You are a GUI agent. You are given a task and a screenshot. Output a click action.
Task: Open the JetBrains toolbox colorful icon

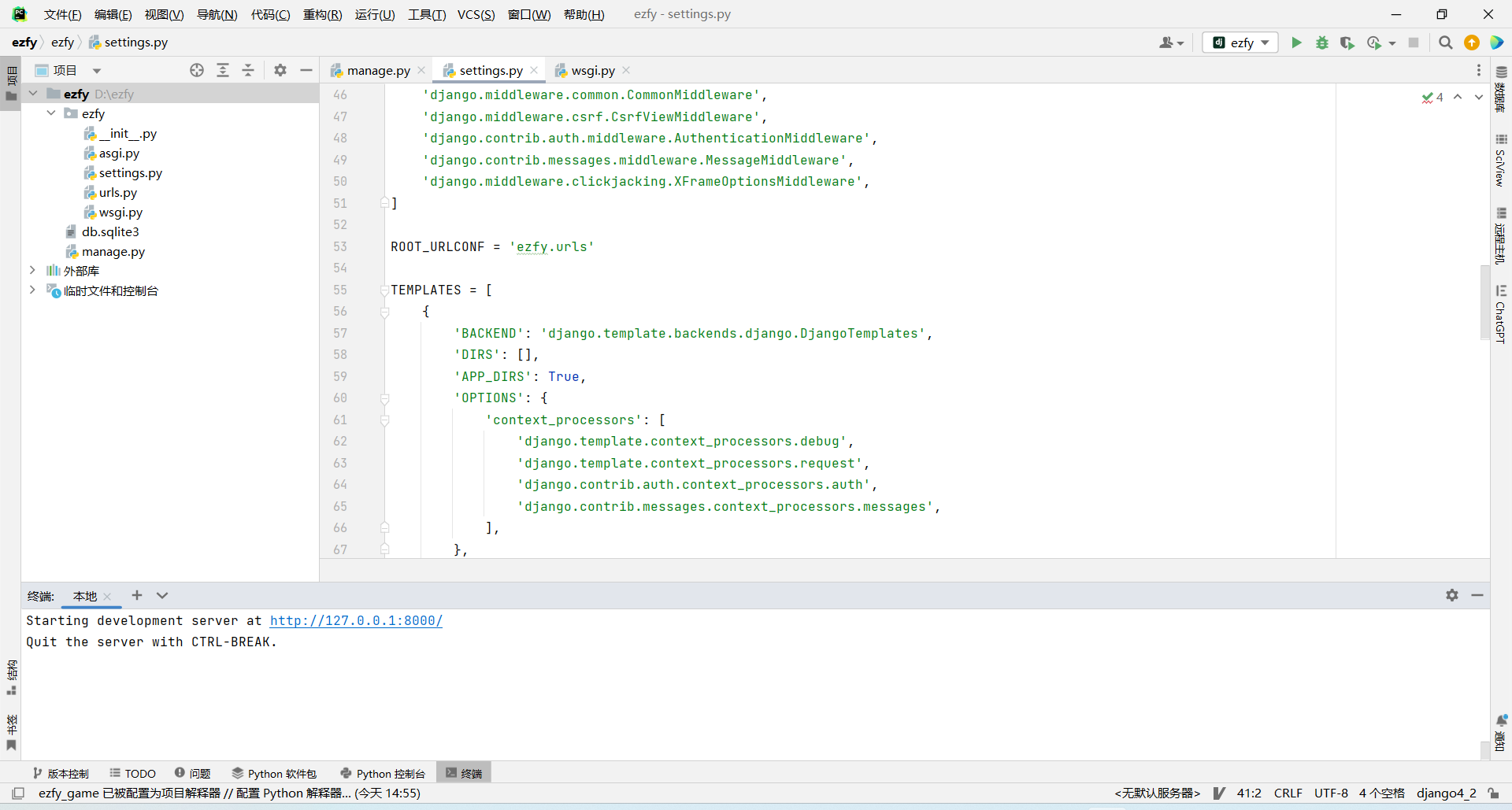point(1497,43)
